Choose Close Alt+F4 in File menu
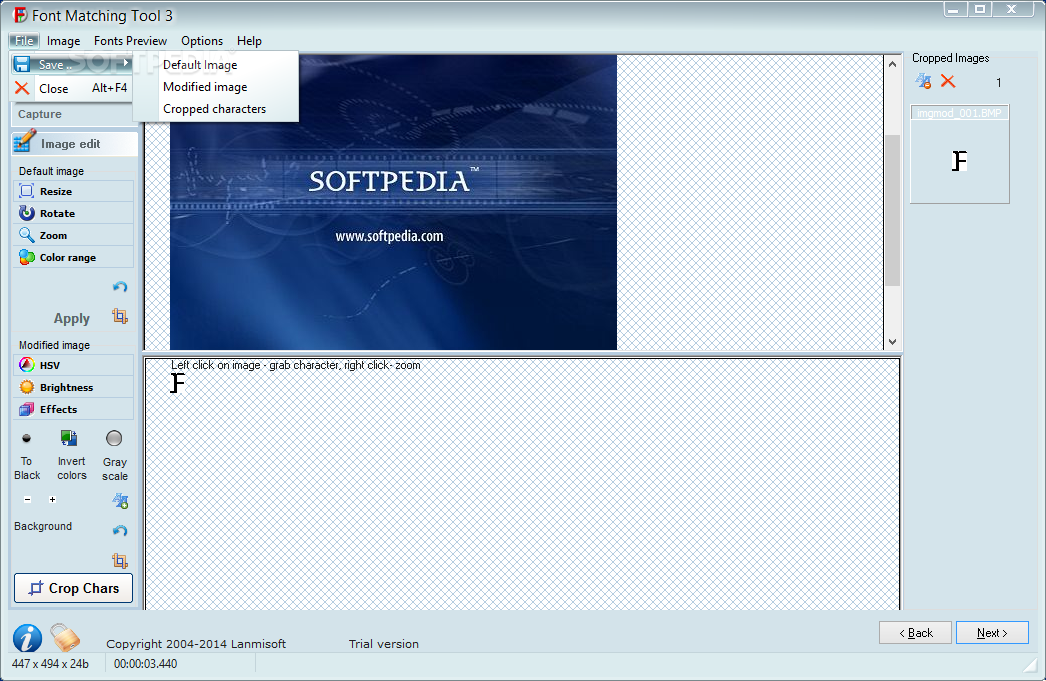 71,88
